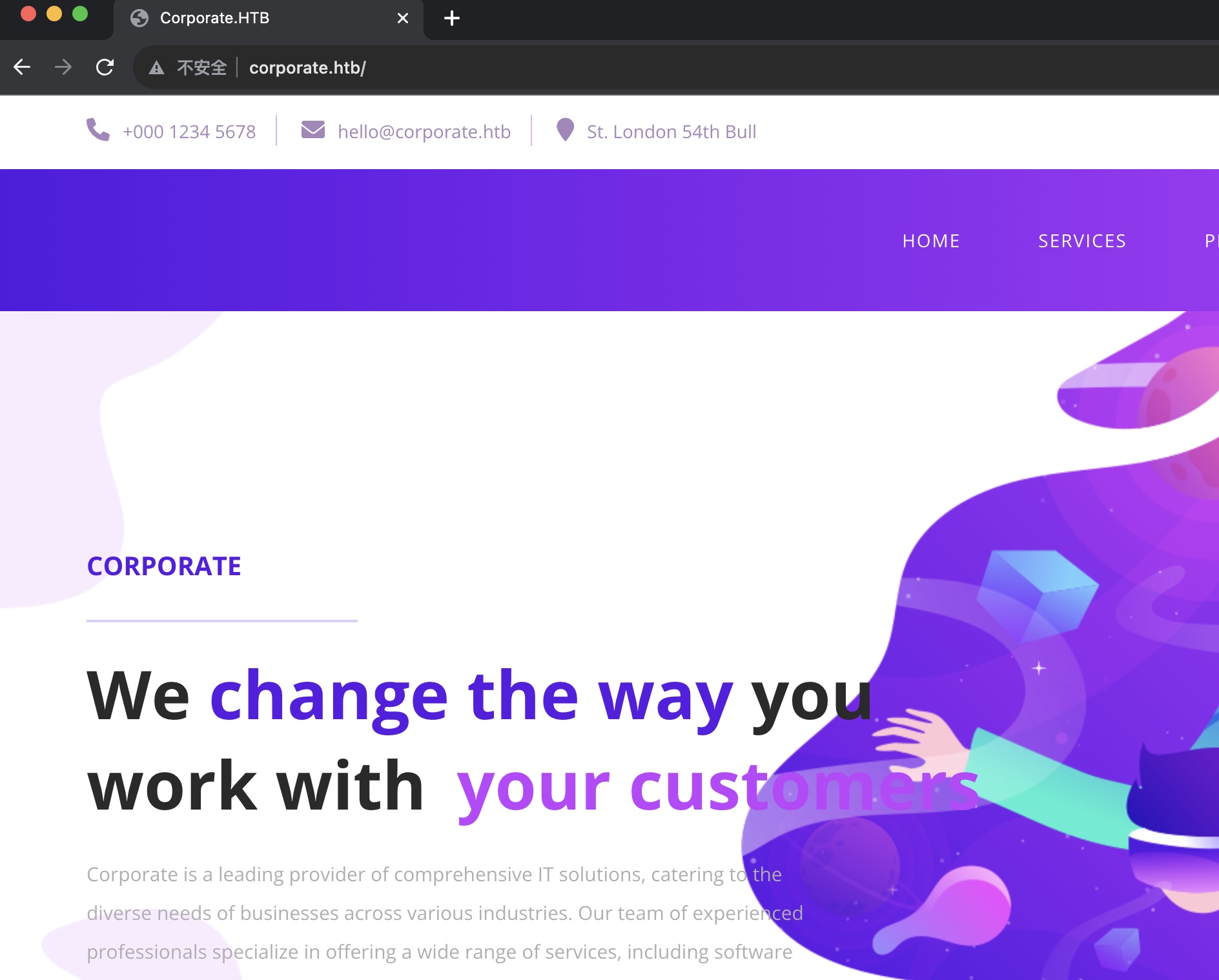Image resolution: width=1219 pixels, height=980 pixels.
Task: Close the Corporate.HTB tab
Action: [403, 18]
